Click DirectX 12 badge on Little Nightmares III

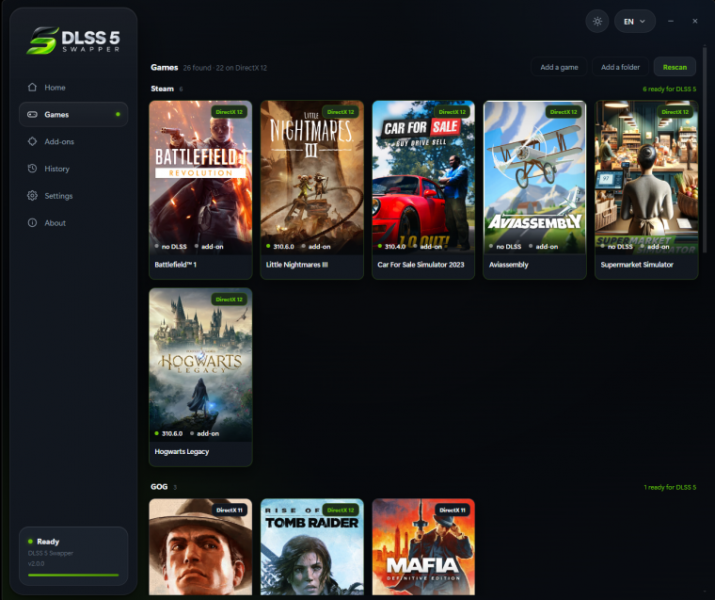click(x=340, y=112)
